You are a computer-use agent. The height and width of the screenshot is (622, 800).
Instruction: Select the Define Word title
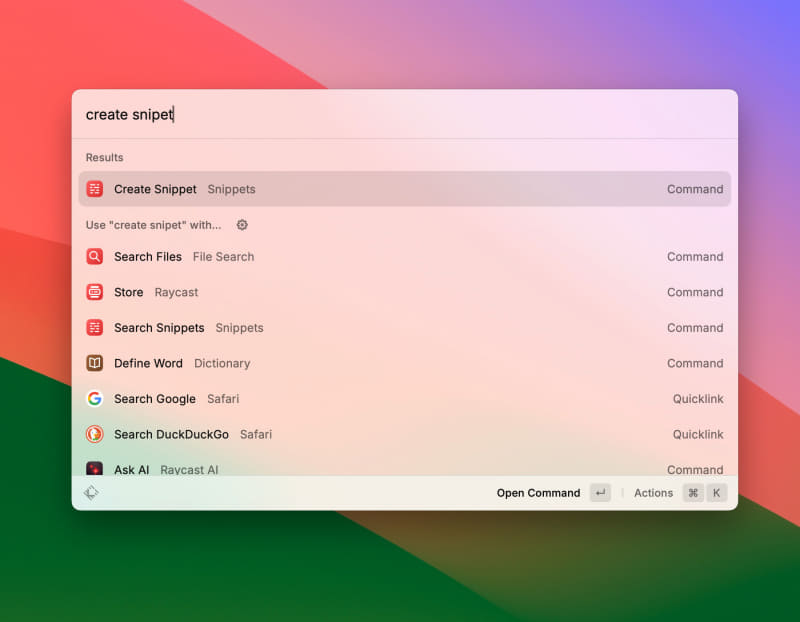tap(148, 363)
